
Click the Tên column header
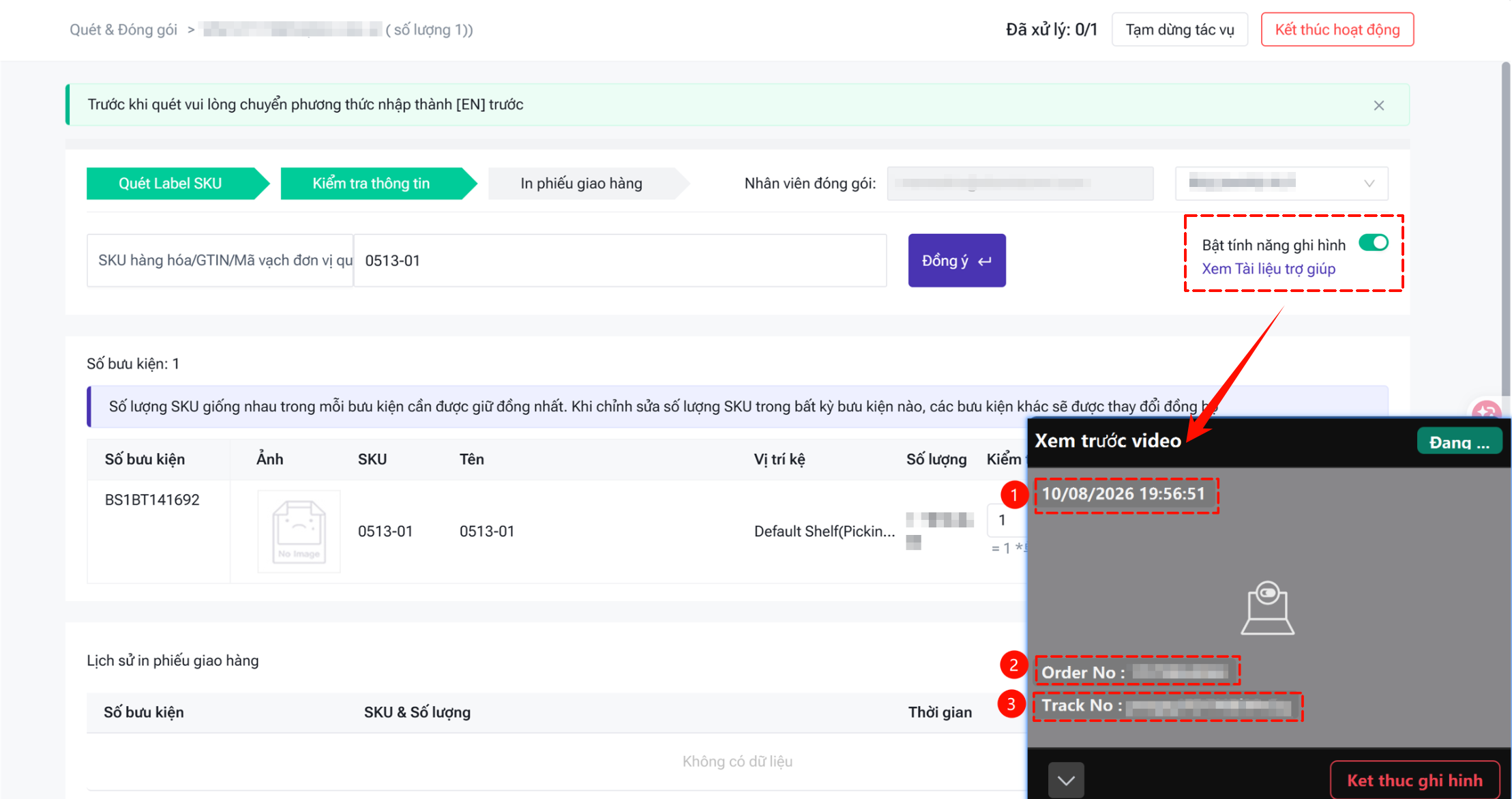[x=471, y=459]
